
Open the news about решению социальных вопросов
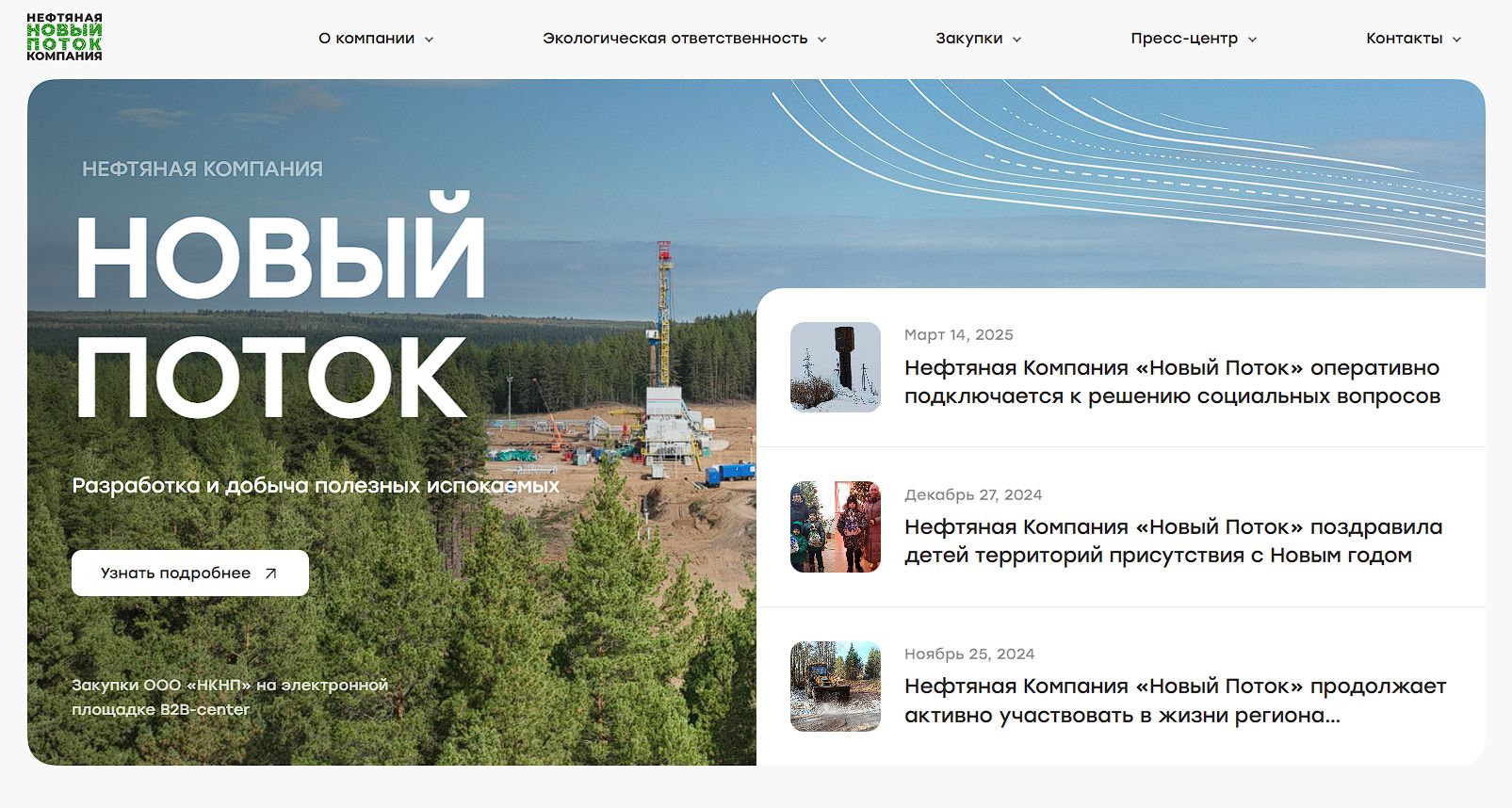[1172, 381]
